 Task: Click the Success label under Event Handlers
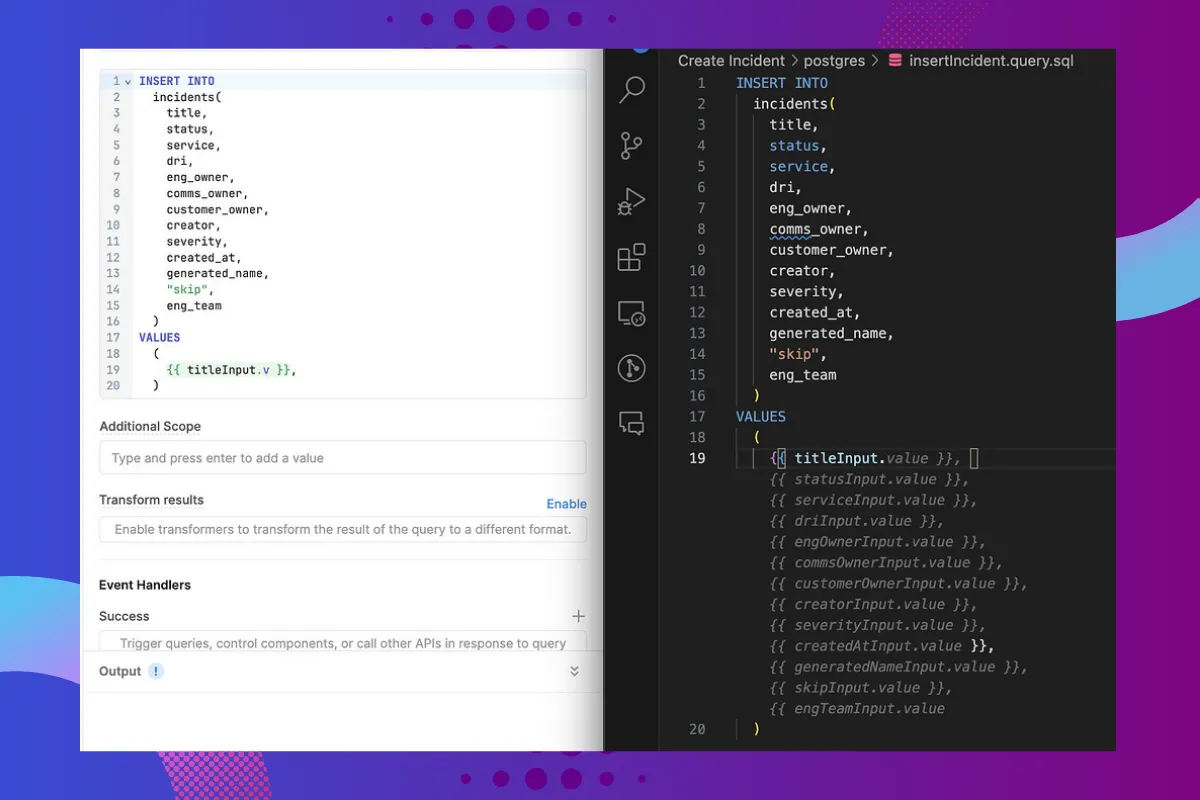[124, 616]
